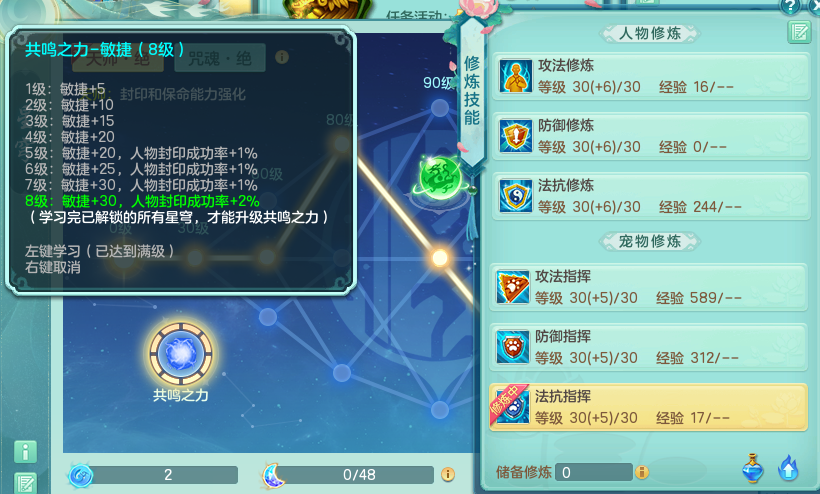
Task: Click the green info button at bottom-left
Action: pos(26,452)
